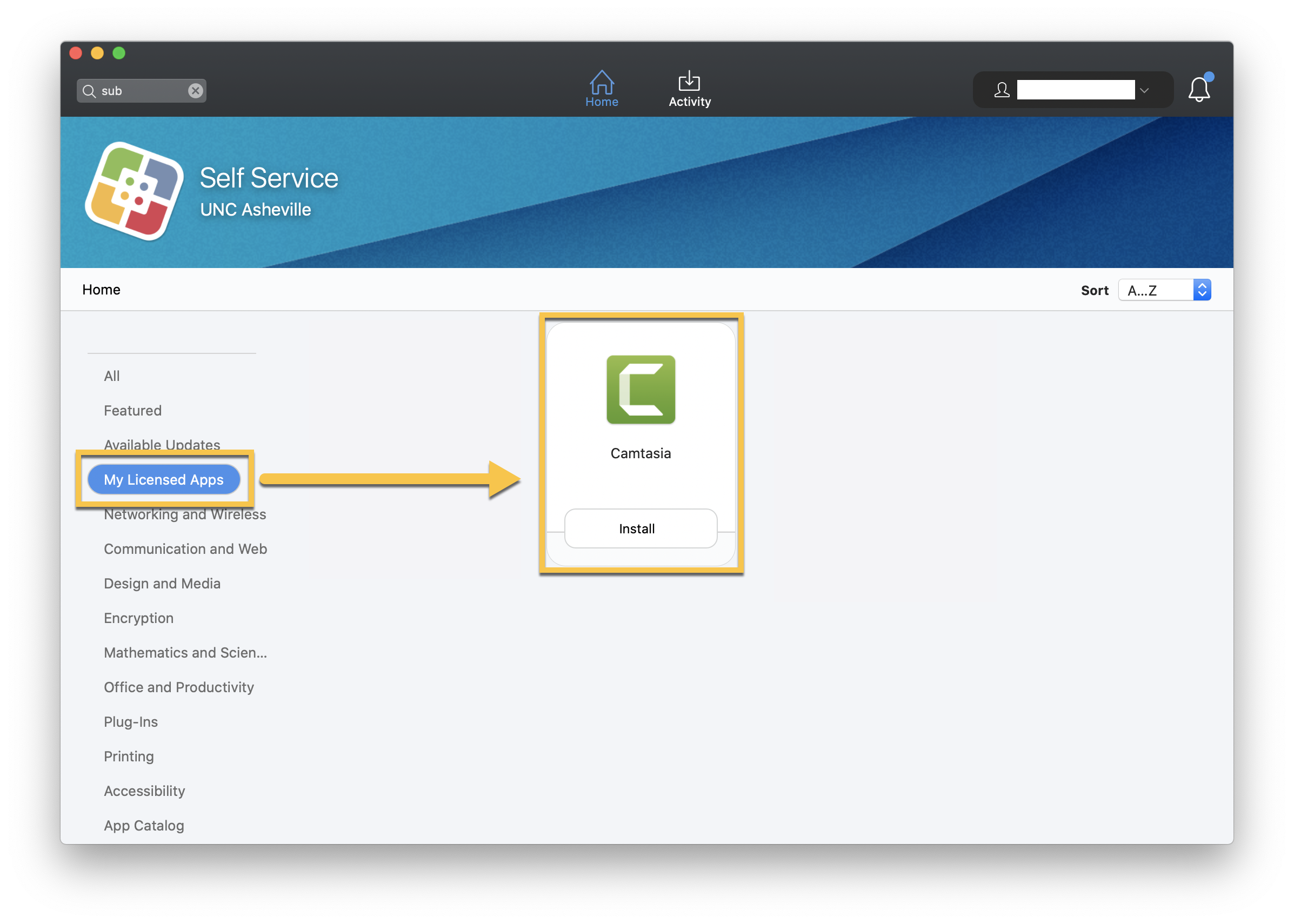Click the magnifying glass search icon
1294x924 pixels.
click(x=89, y=91)
